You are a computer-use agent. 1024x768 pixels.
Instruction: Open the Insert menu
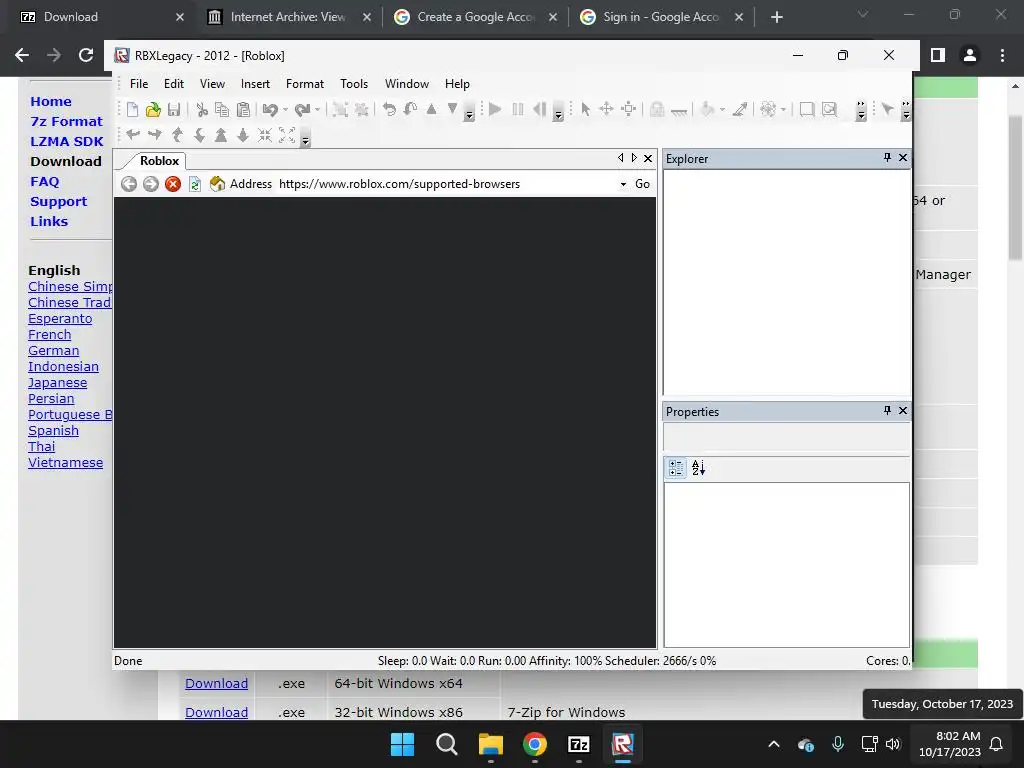[255, 84]
